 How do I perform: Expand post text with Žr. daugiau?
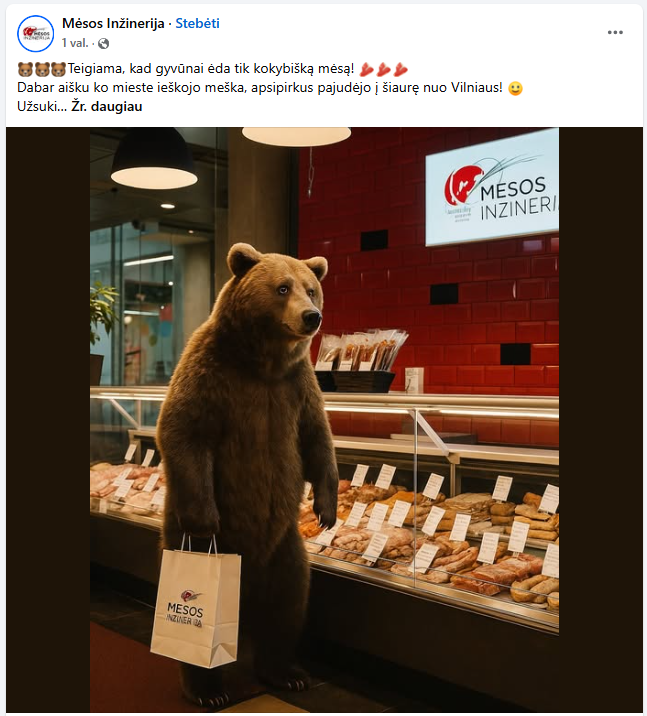pyautogui.click(x=107, y=106)
